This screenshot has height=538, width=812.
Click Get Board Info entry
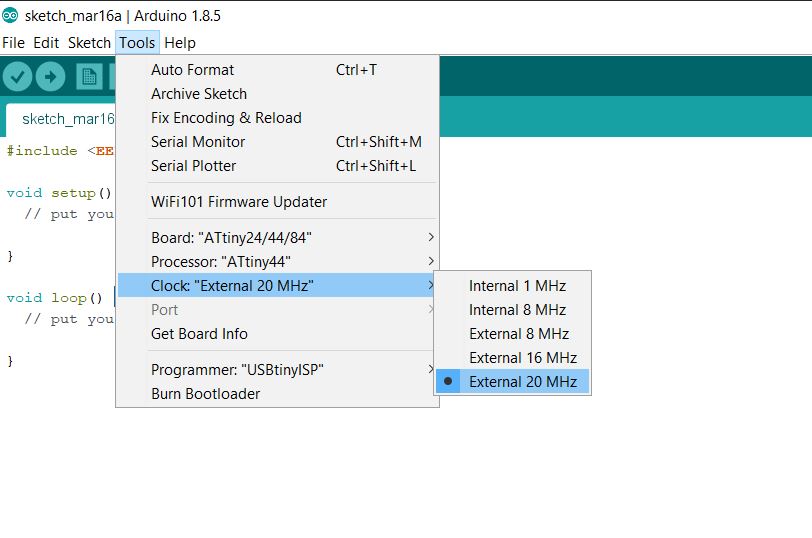click(199, 334)
